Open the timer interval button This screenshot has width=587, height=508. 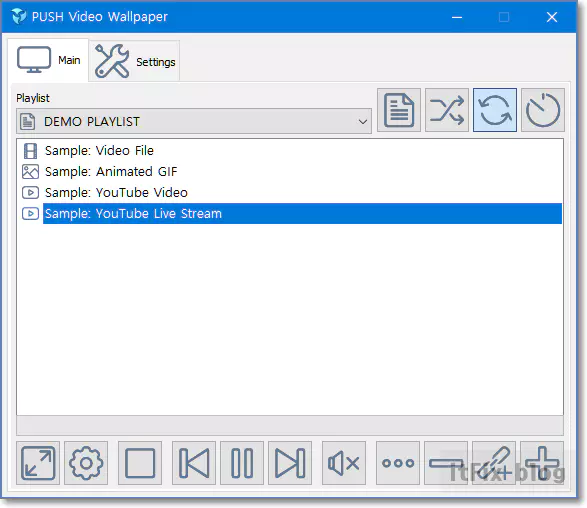543,110
